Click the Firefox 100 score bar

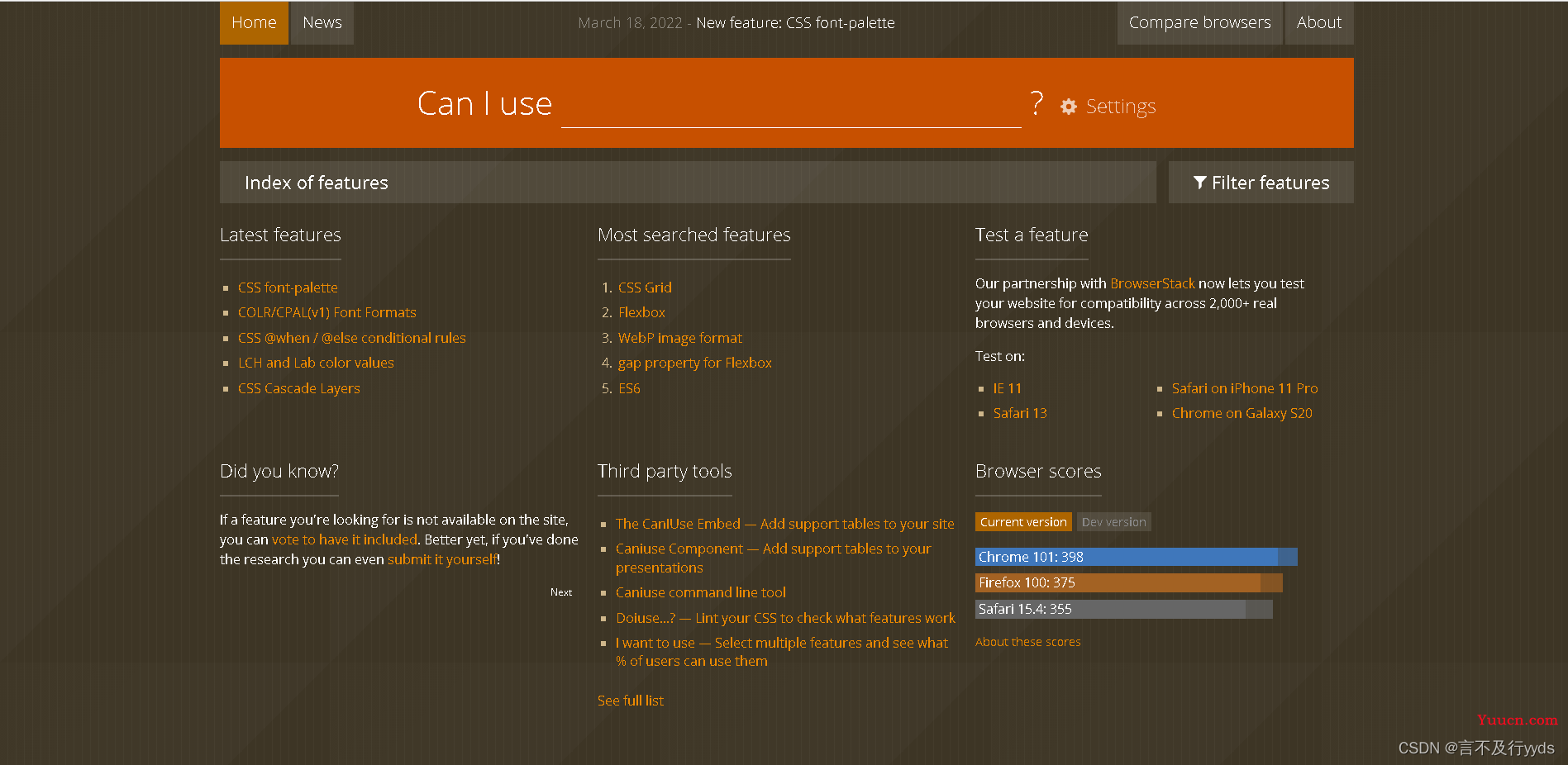tap(1129, 582)
